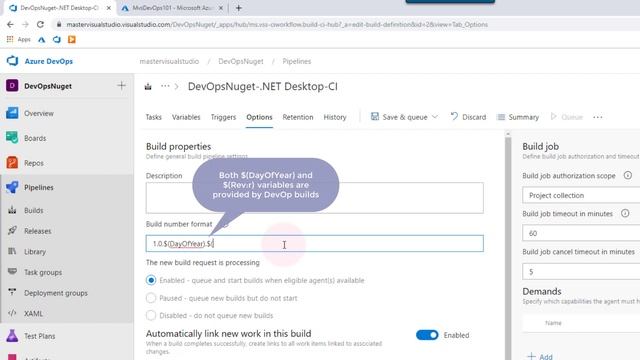The width and height of the screenshot is (640, 360).
Task: Select the Options tab
Action: (x=259, y=117)
